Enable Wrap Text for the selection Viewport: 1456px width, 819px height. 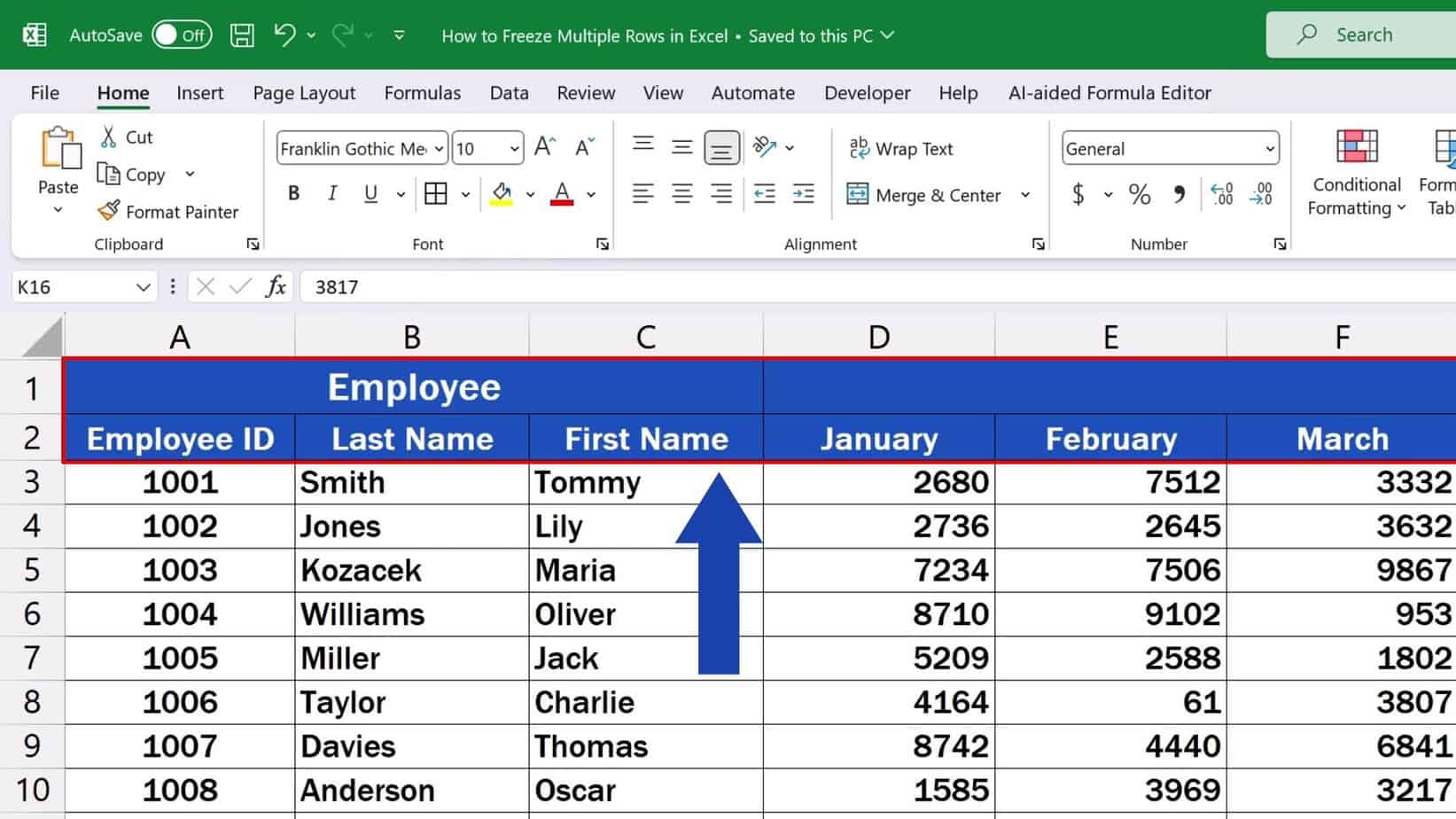901,148
